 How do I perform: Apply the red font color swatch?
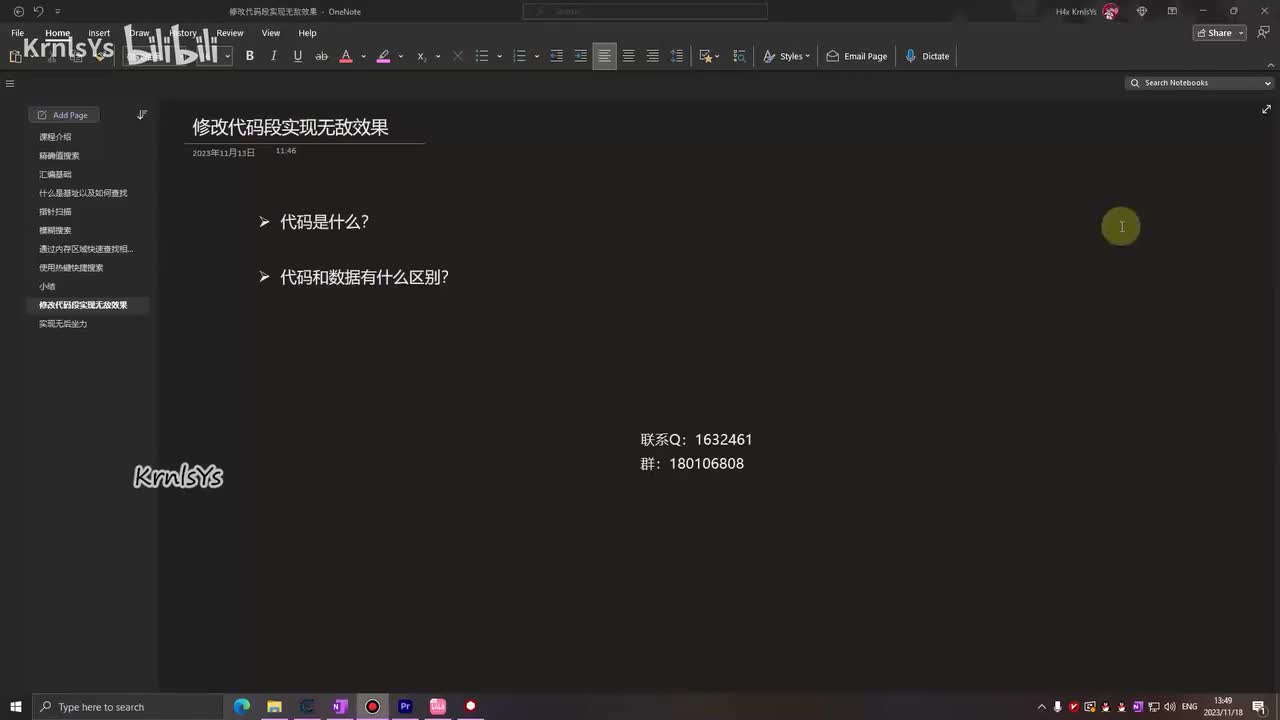click(x=346, y=56)
